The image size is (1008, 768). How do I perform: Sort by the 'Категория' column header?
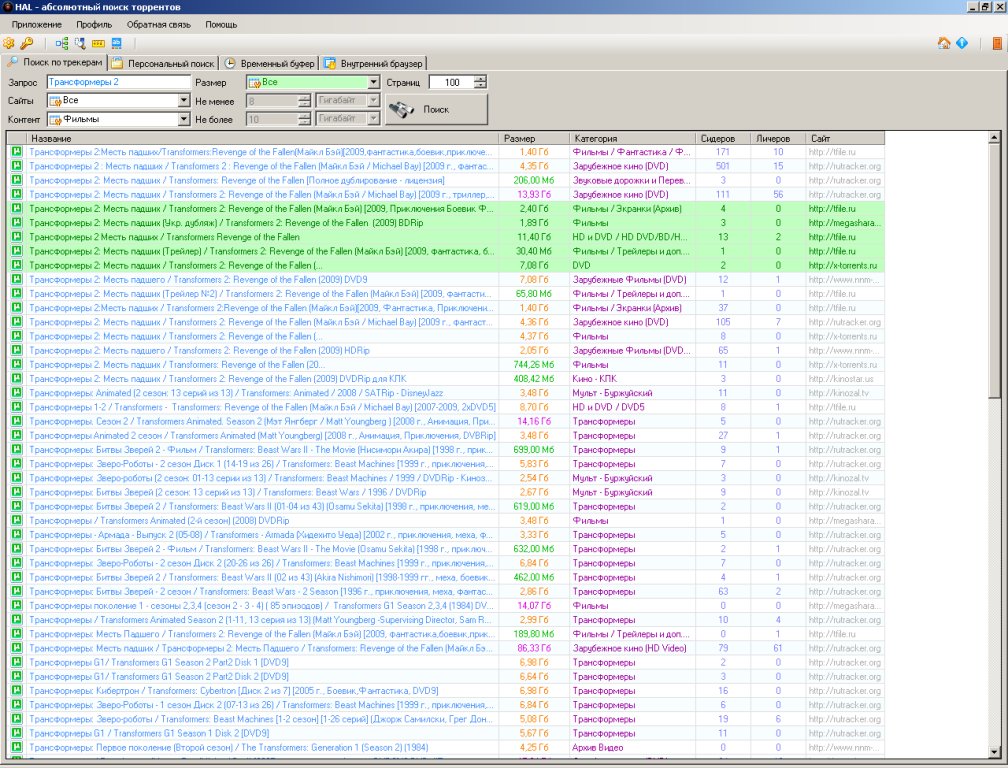point(632,138)
